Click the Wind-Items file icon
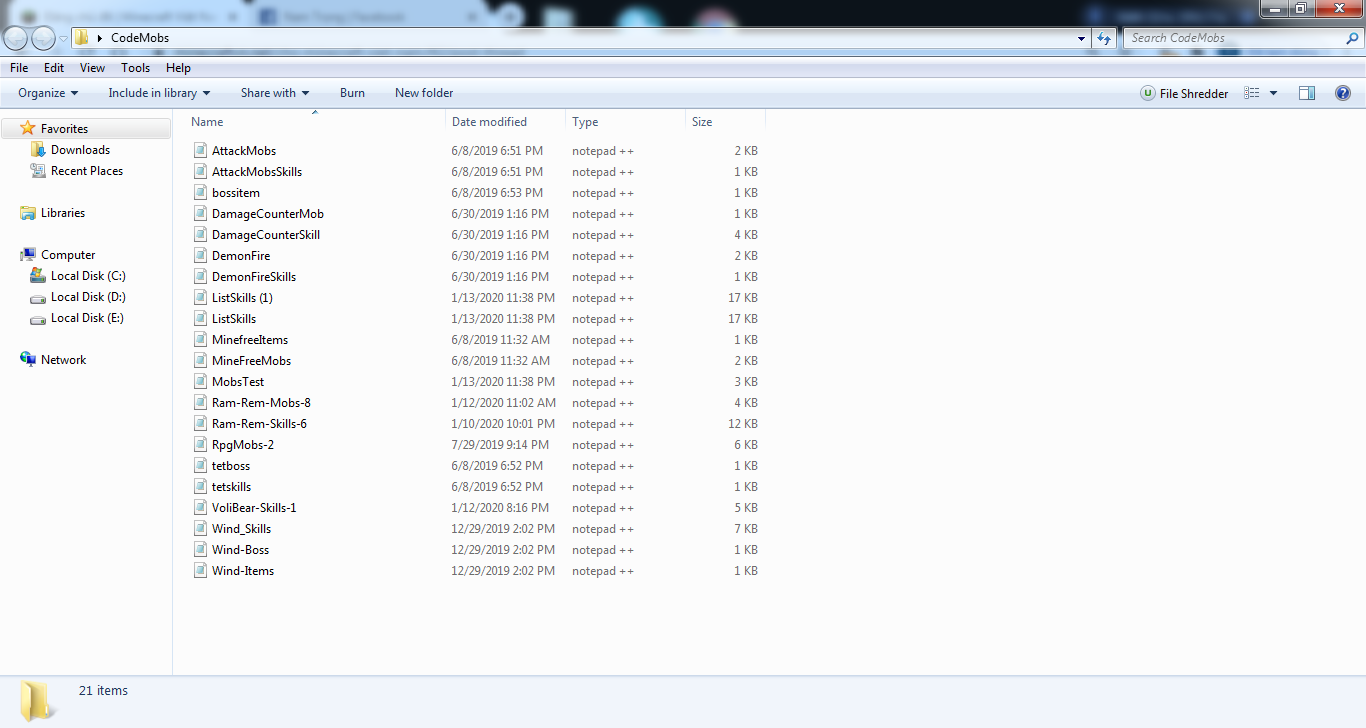Image resolution: width=1366 pixels, height=728 pixels. [200, 571]
